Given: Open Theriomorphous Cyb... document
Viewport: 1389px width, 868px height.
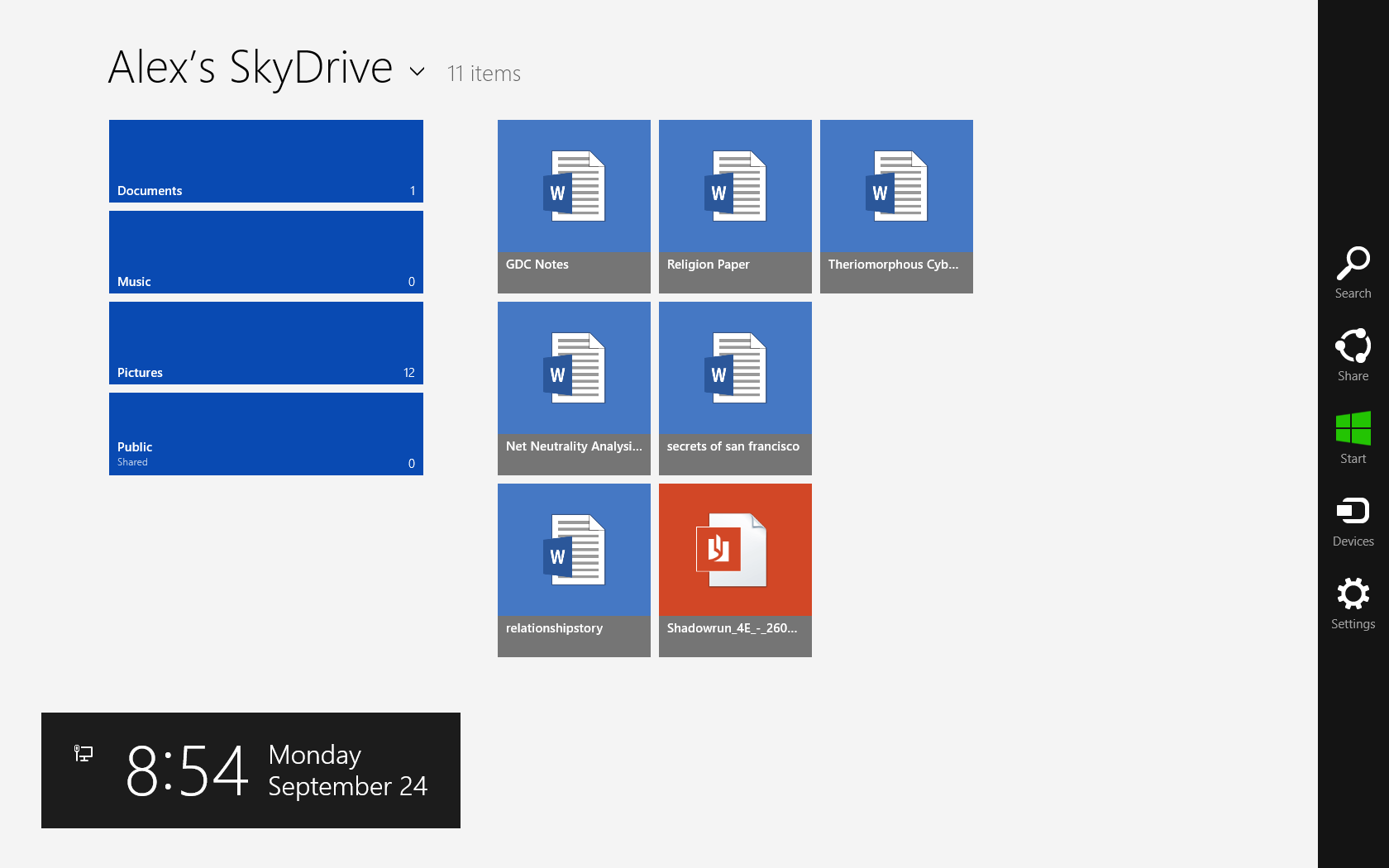Looking at the screenshot, I should (x=895, y=206).
